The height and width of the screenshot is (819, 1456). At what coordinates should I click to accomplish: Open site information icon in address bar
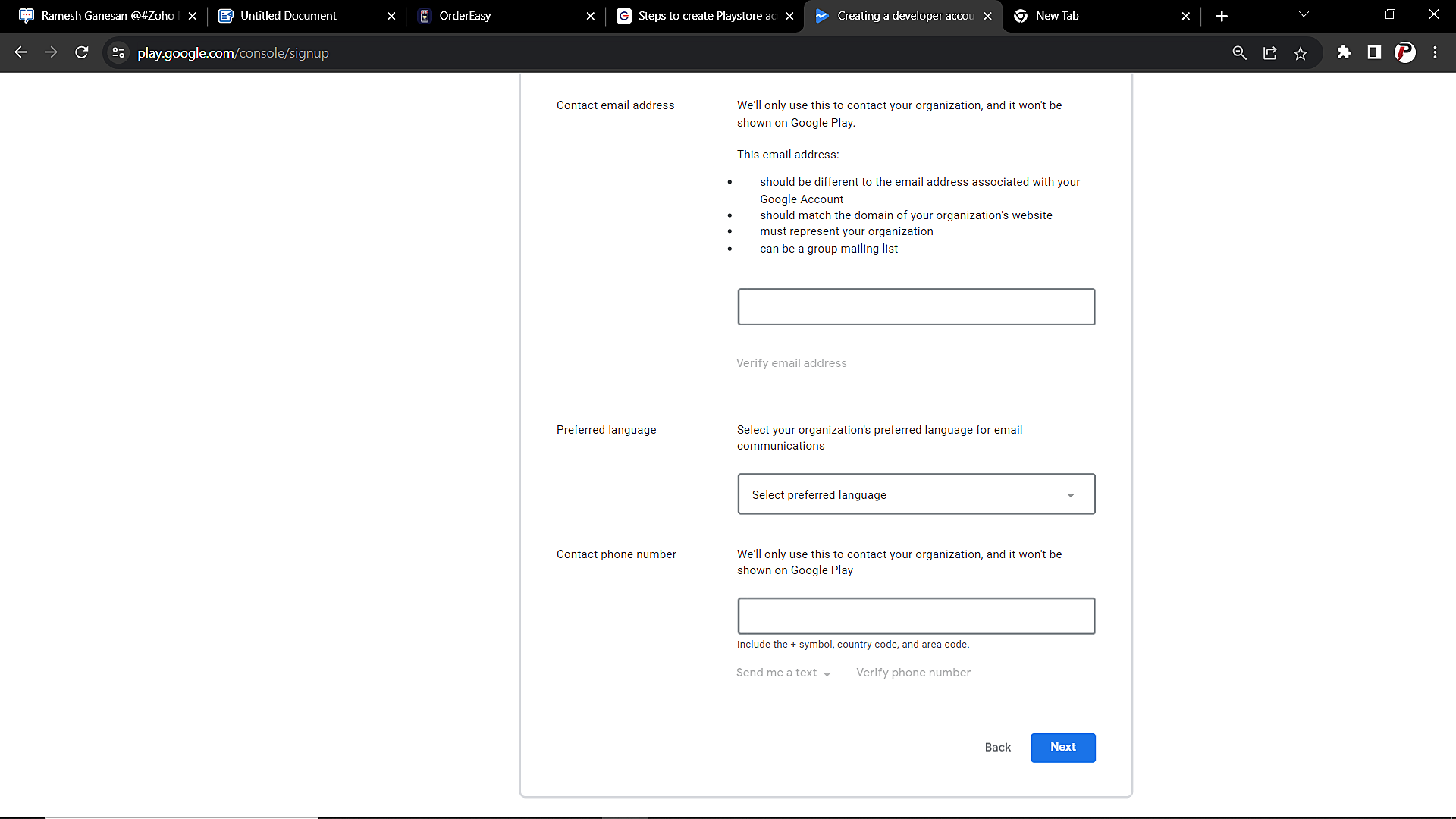[x=118, y=52]
